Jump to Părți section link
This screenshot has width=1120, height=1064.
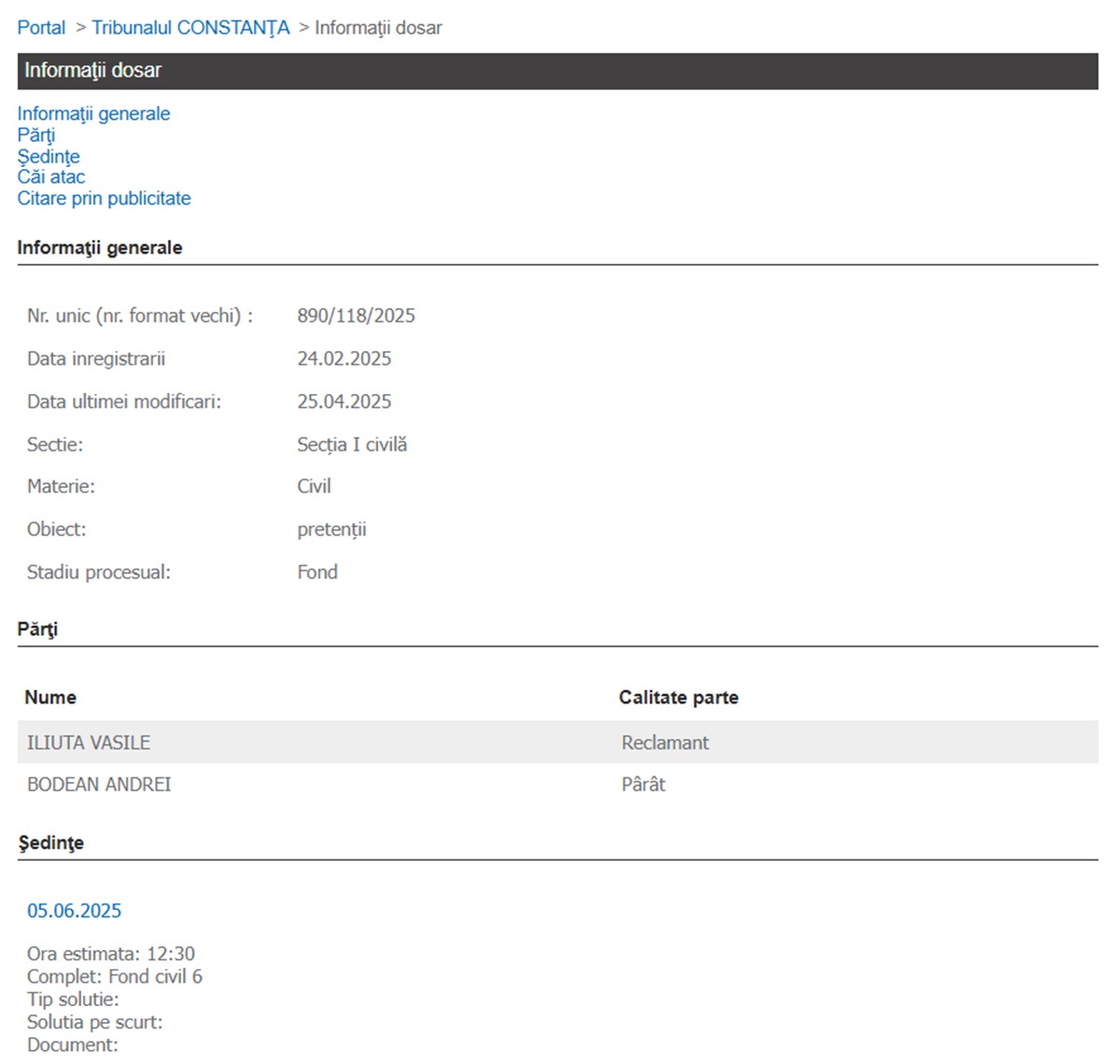[x=35, y=135]
